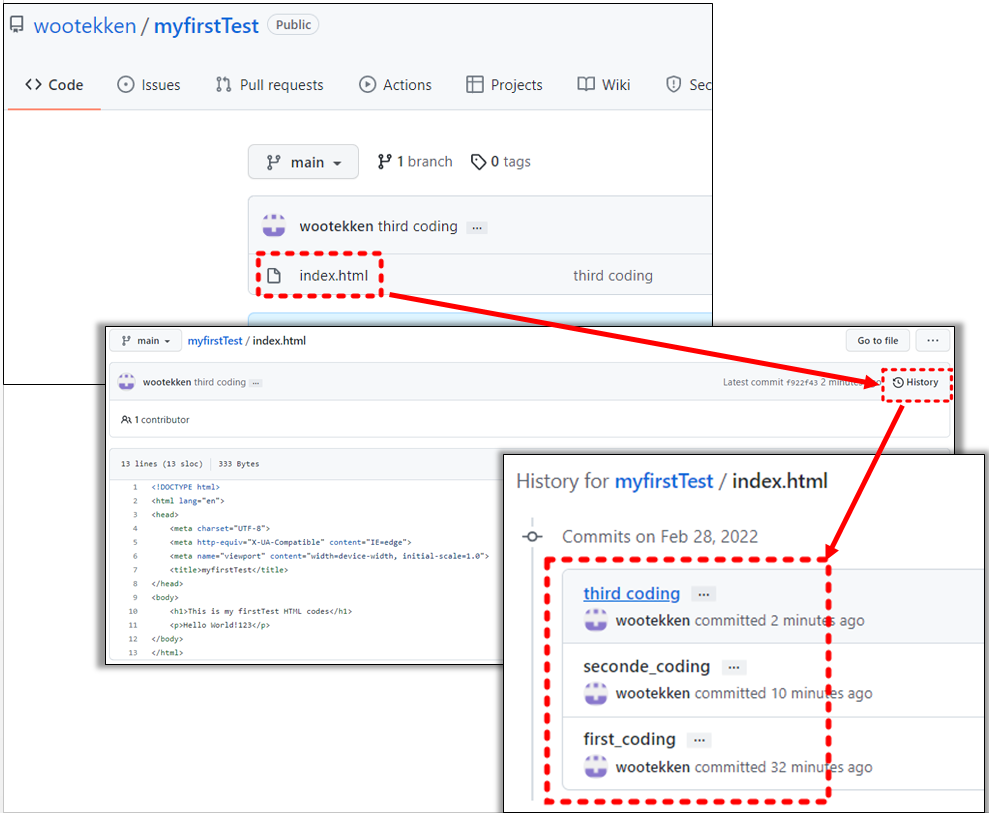
Task: Click the Actions play icon
Action: tap(367, 85)
